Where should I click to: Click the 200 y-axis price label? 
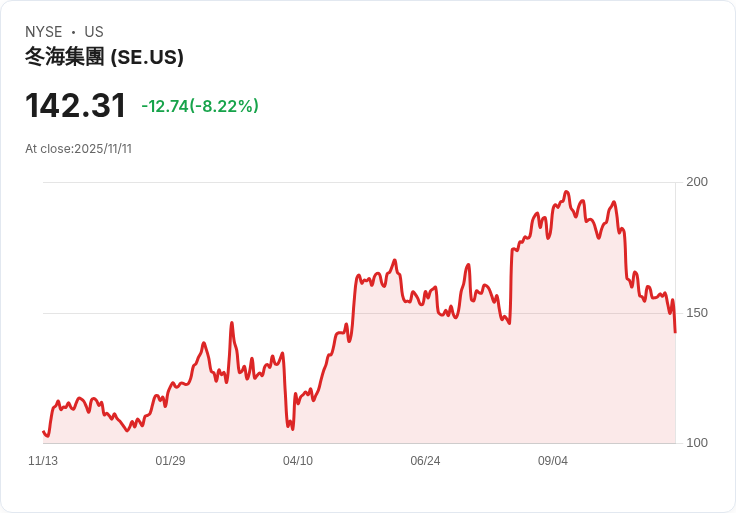[696, 182]
